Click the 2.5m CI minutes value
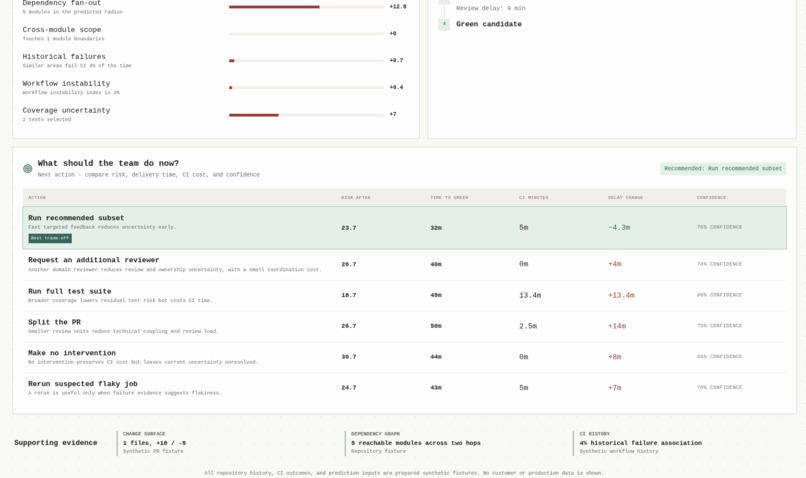 [x=528, y=326]
